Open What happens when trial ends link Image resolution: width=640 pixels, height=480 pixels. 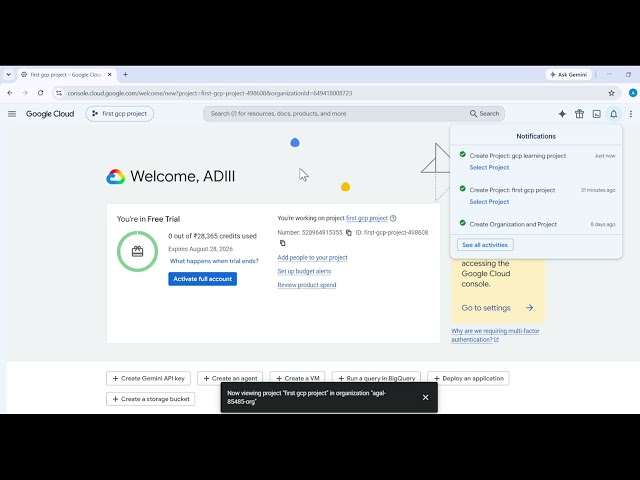(x=214, y=261)
